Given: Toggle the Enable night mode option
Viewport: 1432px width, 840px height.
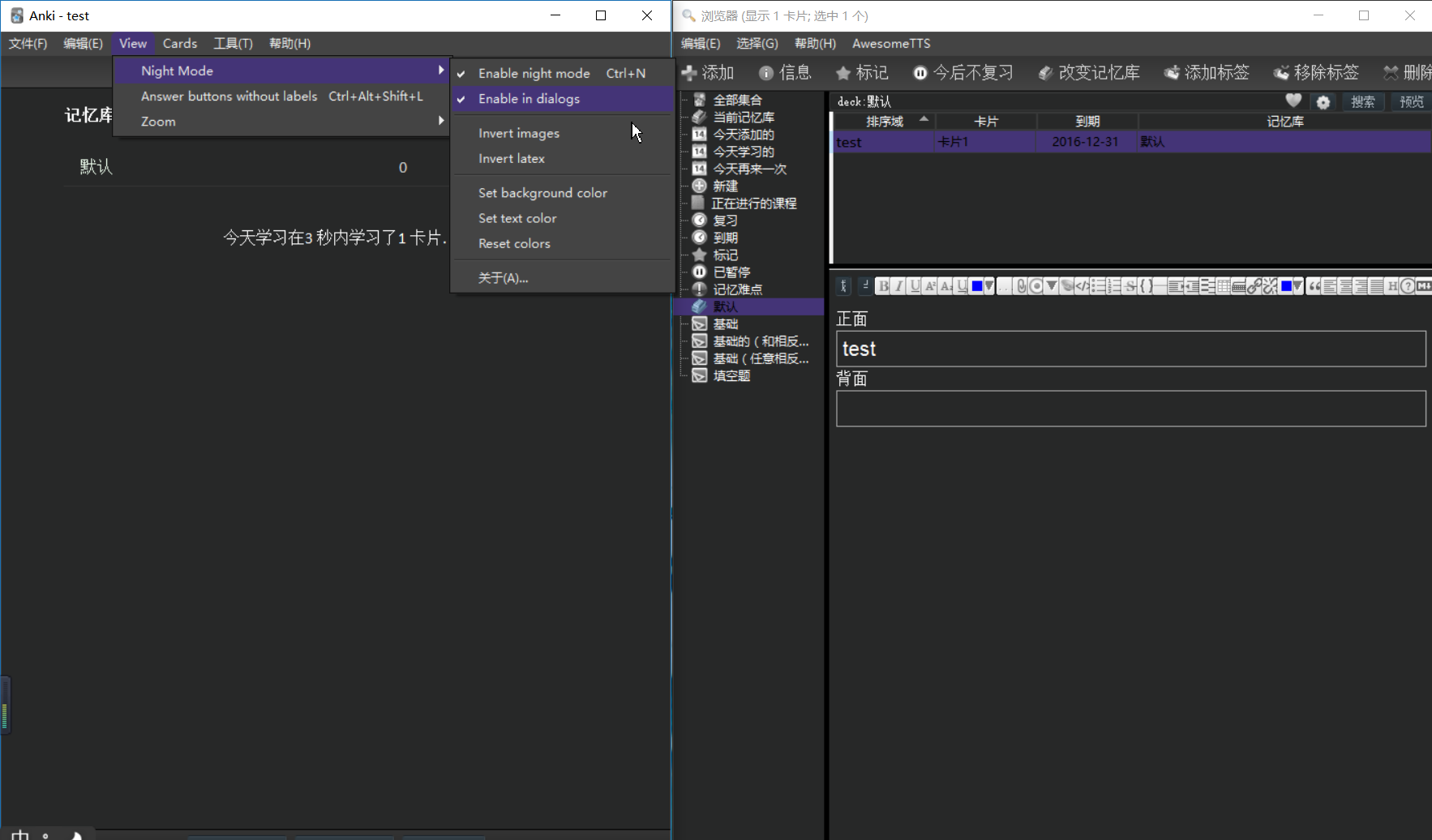Looking at the screenshot, I should 534,73.
